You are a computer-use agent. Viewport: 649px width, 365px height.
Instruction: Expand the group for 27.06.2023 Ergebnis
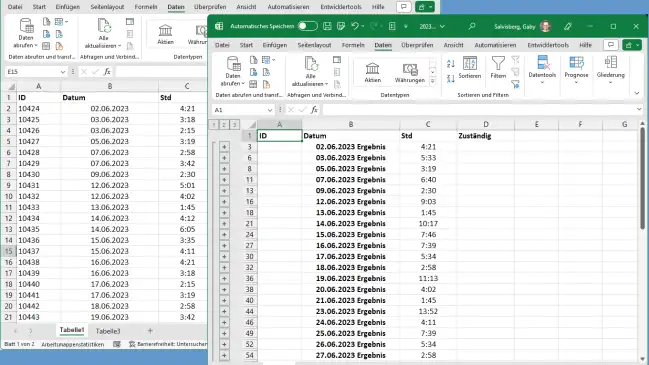click(224, 355)
